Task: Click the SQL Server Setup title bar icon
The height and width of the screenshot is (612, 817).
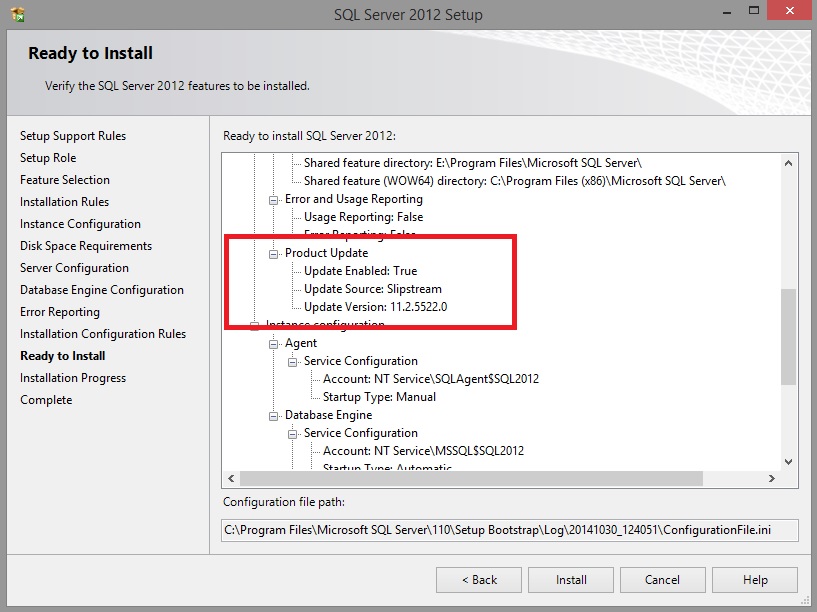Action: coord(18,14)
